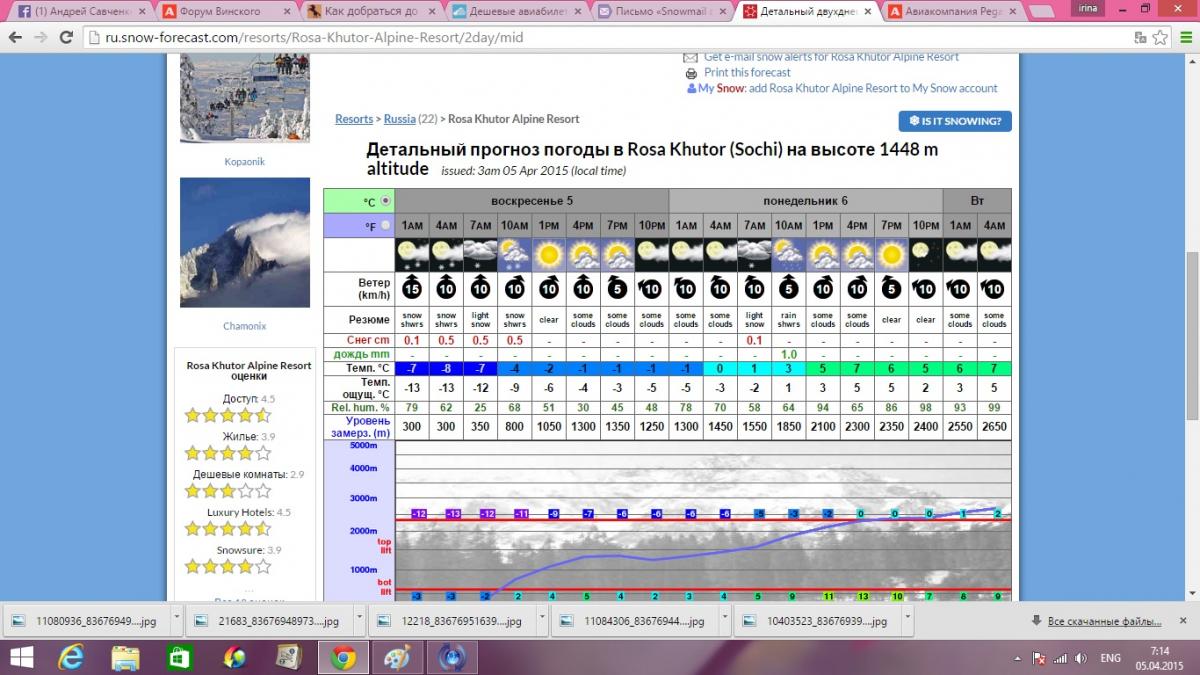This screenshot has width=1200, height=675.
Task: Open Internet Explorer from the taskbar
Action: click(x=72, y=657)
